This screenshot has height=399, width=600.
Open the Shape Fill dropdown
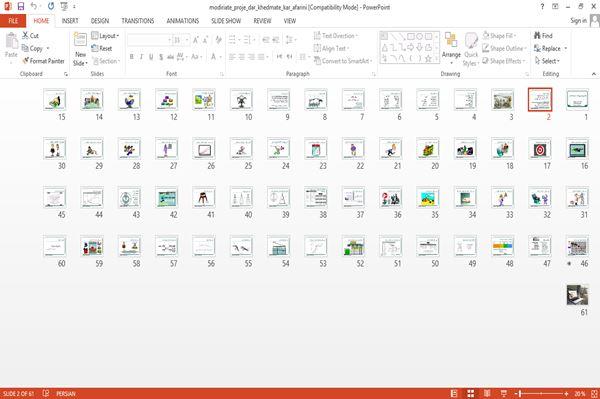tap(499, 36)
